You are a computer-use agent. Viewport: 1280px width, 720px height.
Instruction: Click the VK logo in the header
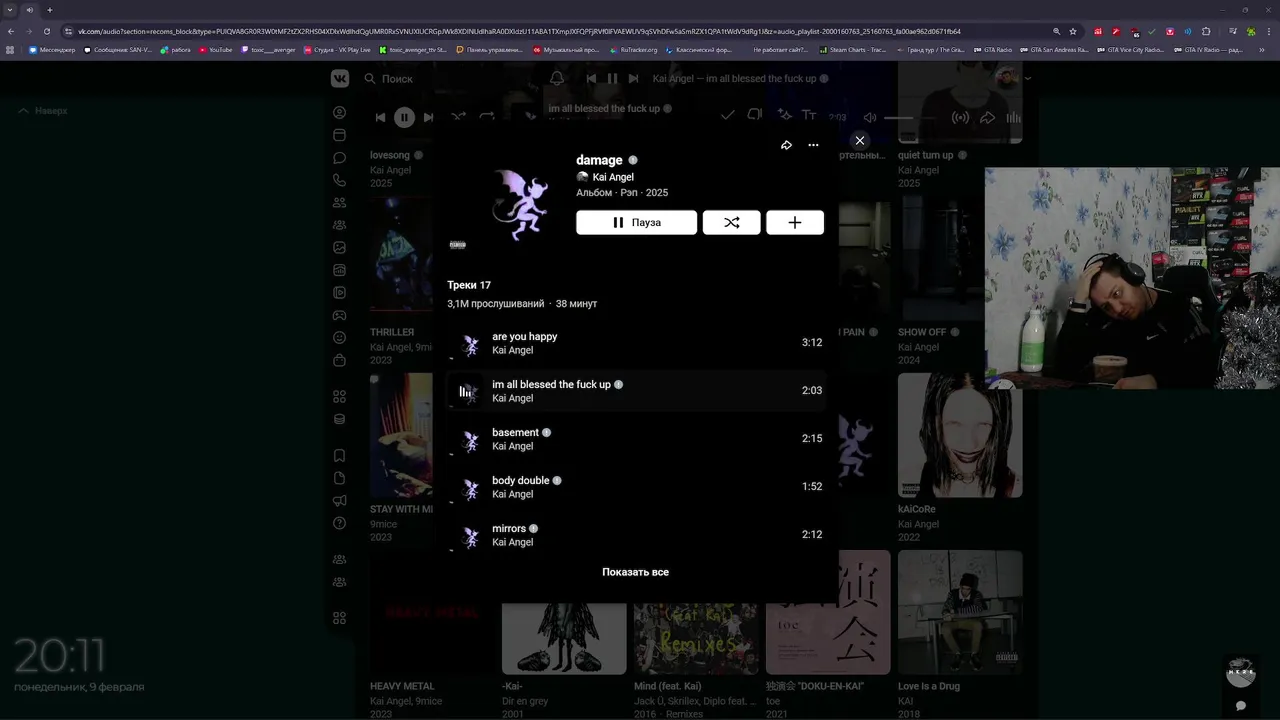point(341,78)
